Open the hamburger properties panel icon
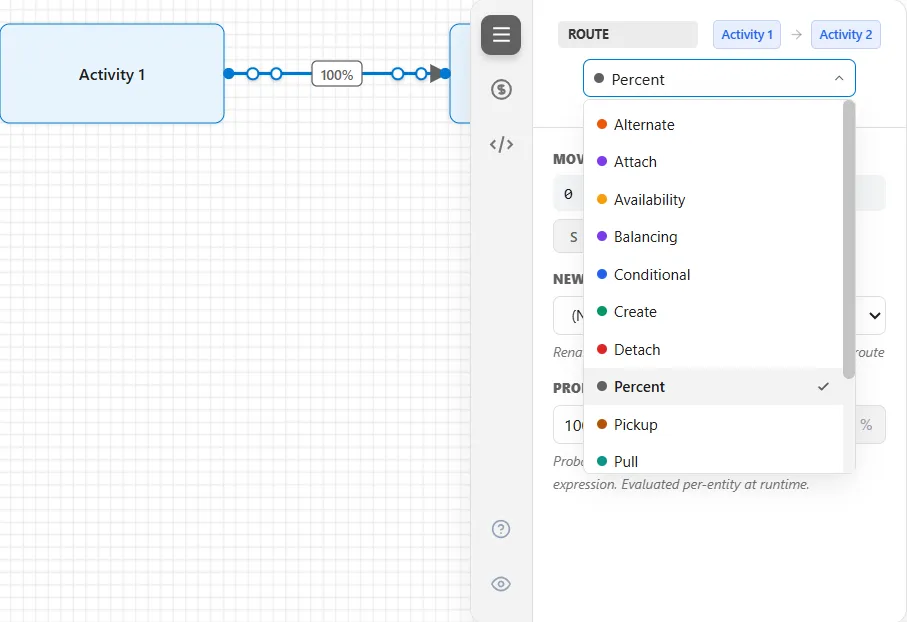 click(501, 35)
